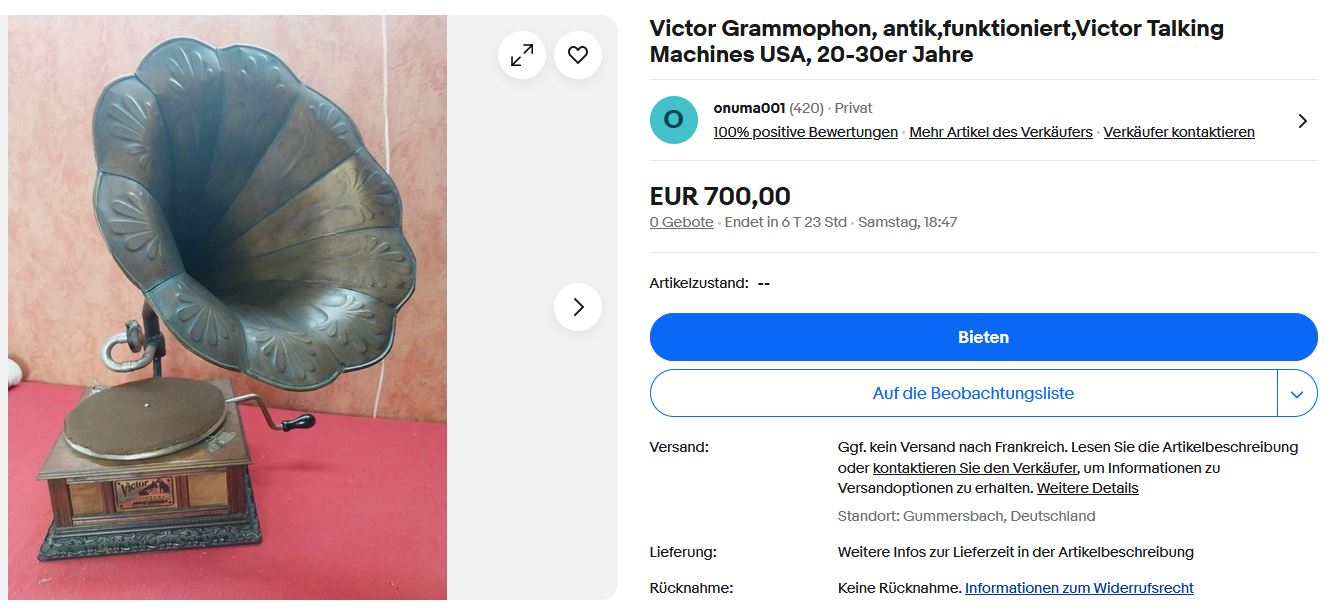Open Weitere Details for shipping
Viewport: 1333px width, 611px height.
1087,488
